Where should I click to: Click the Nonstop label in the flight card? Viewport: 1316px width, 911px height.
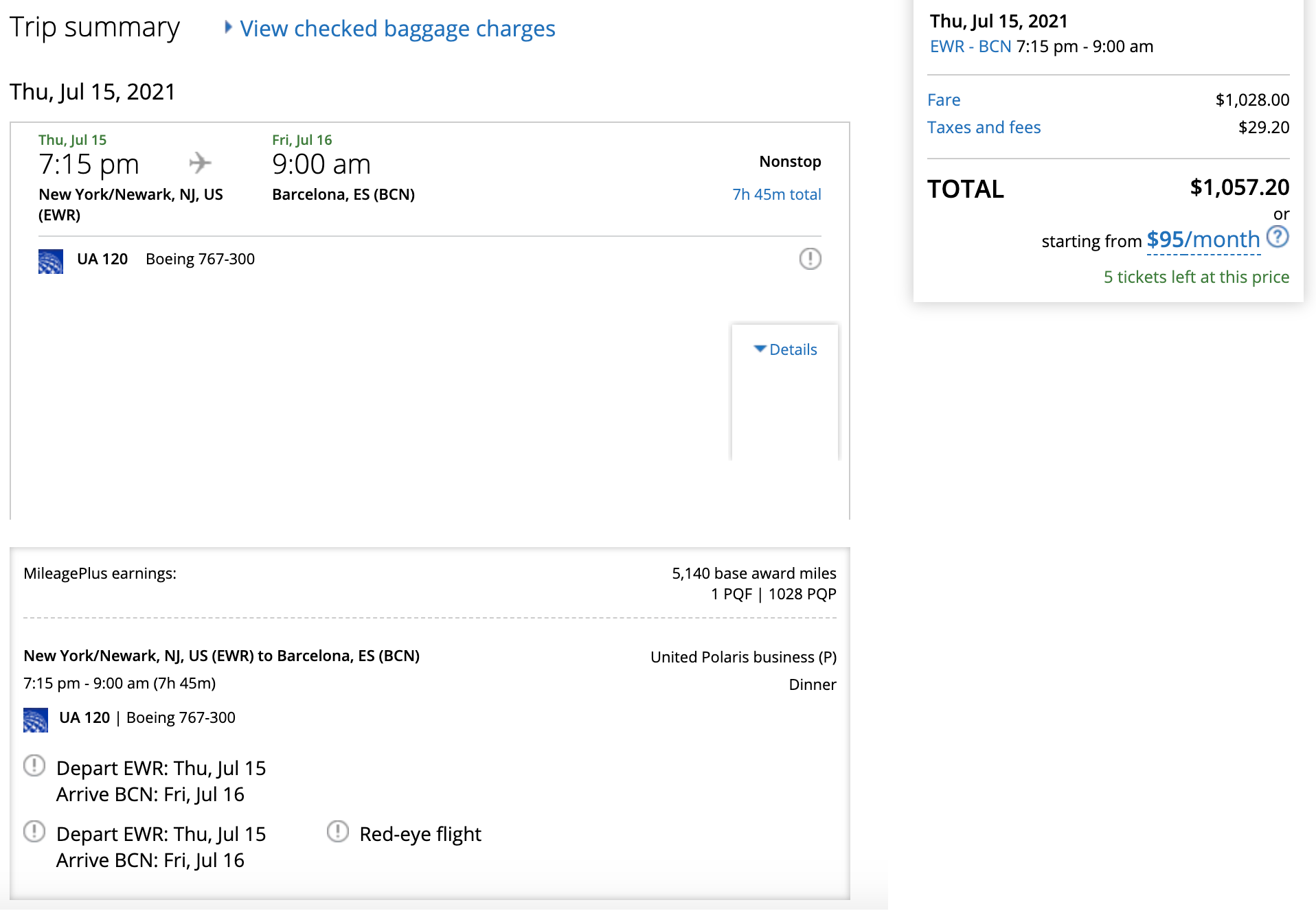[790, 162]
